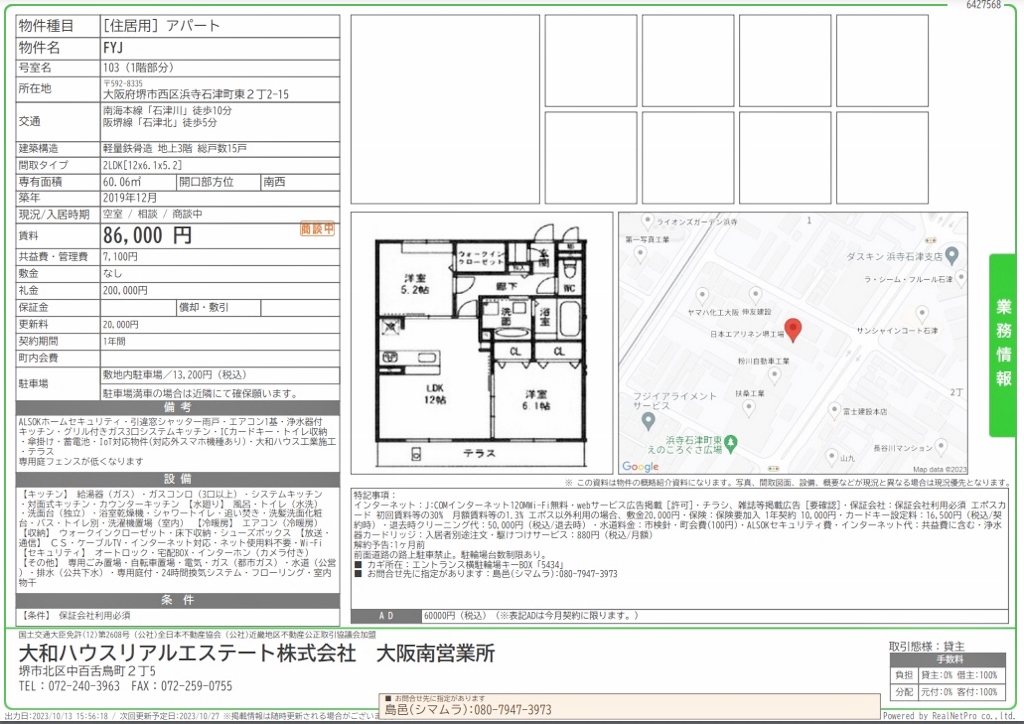Open the floor plan image

[x=481, y=343]
